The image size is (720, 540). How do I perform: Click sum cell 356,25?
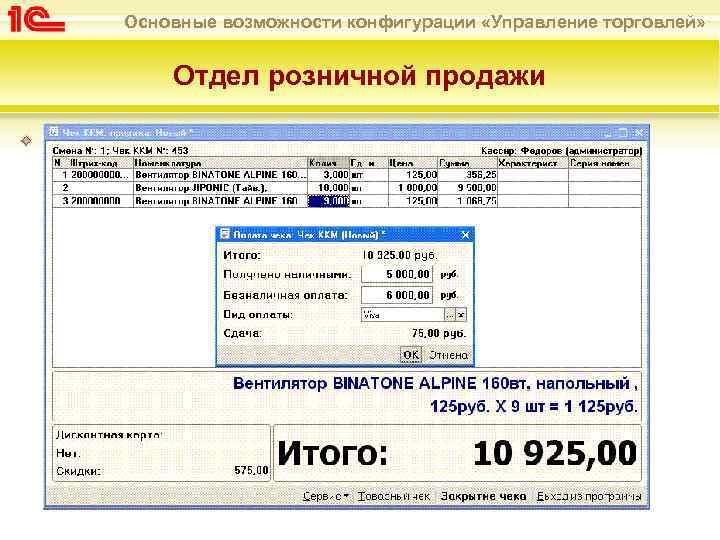tap(467, 175)
